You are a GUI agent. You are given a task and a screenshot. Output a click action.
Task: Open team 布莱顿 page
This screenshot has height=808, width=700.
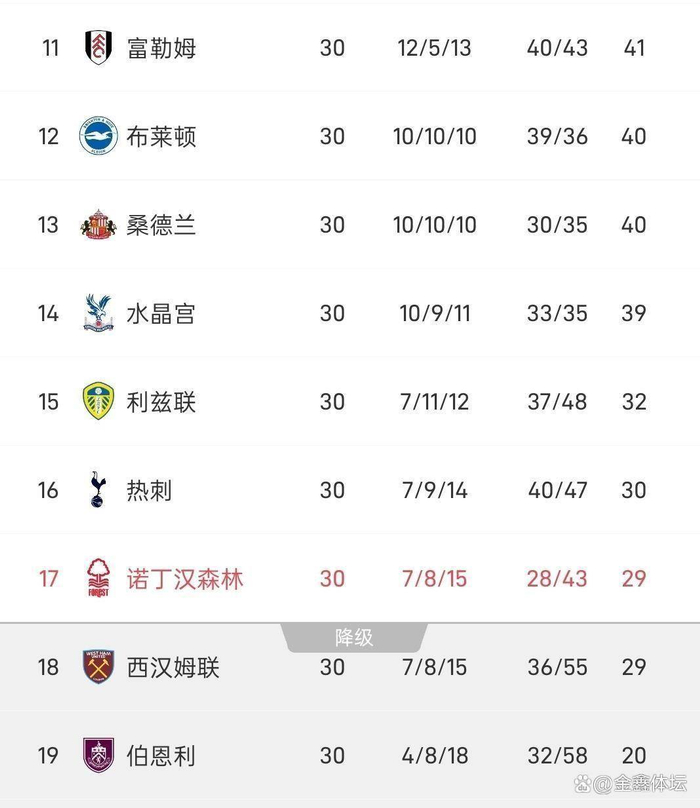pos(161,136)
